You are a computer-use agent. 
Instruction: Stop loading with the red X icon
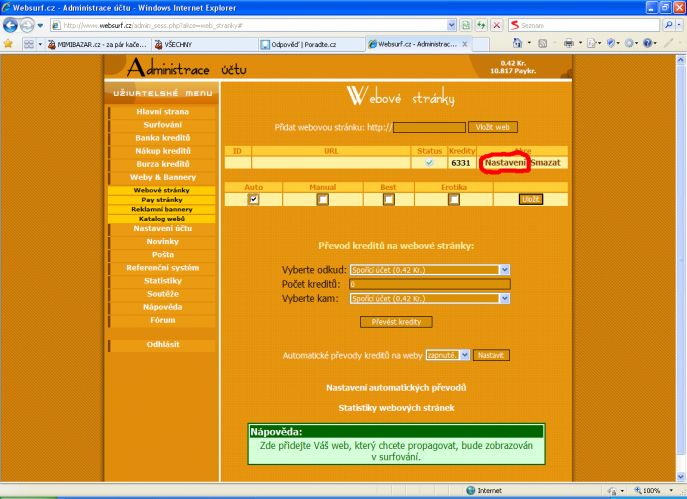[496, 25]
